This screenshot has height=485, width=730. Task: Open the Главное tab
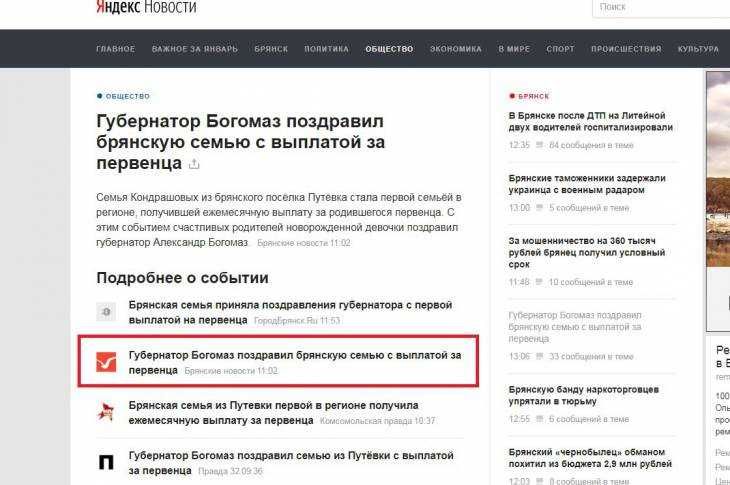(x=115, y=49)
